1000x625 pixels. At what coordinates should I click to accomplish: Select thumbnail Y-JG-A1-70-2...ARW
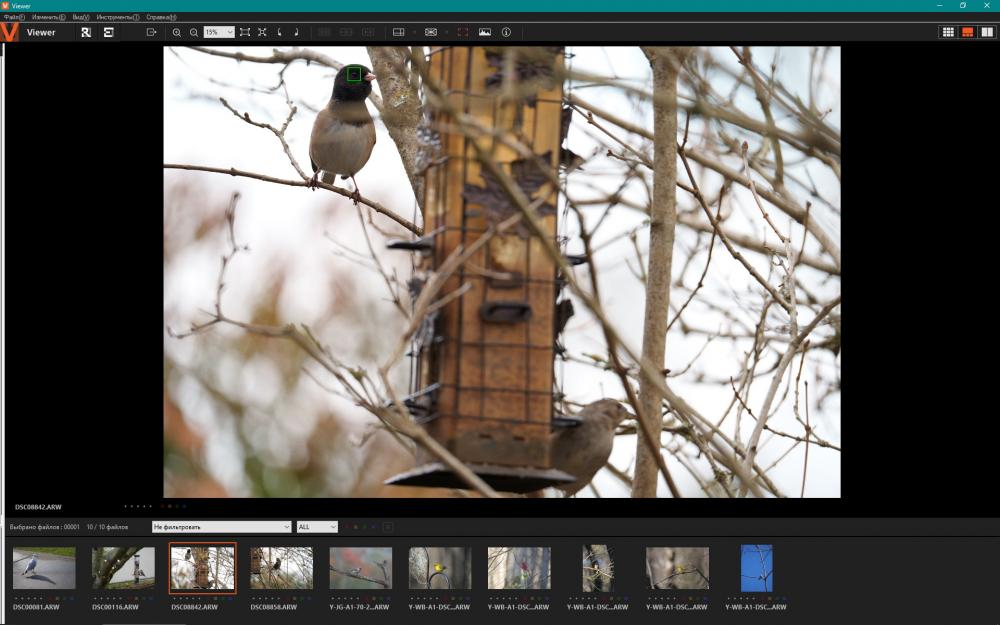point(360,568)
